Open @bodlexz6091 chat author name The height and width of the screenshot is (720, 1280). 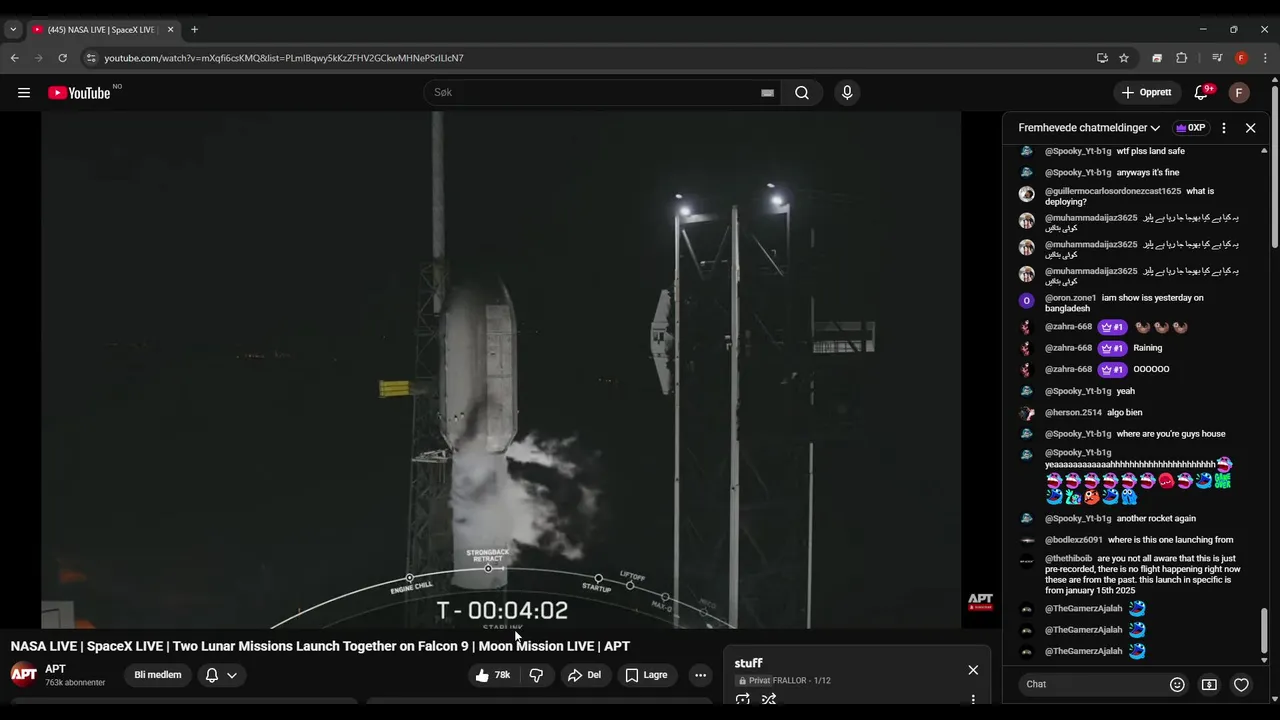coord(1074,540)
